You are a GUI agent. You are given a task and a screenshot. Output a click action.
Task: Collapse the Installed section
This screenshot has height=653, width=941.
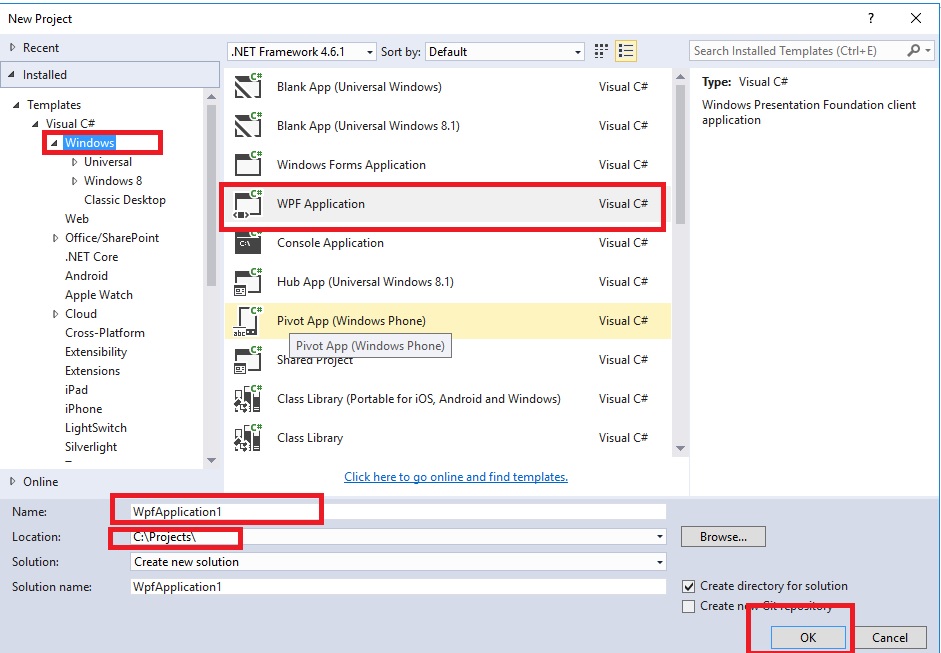(11, 74)
